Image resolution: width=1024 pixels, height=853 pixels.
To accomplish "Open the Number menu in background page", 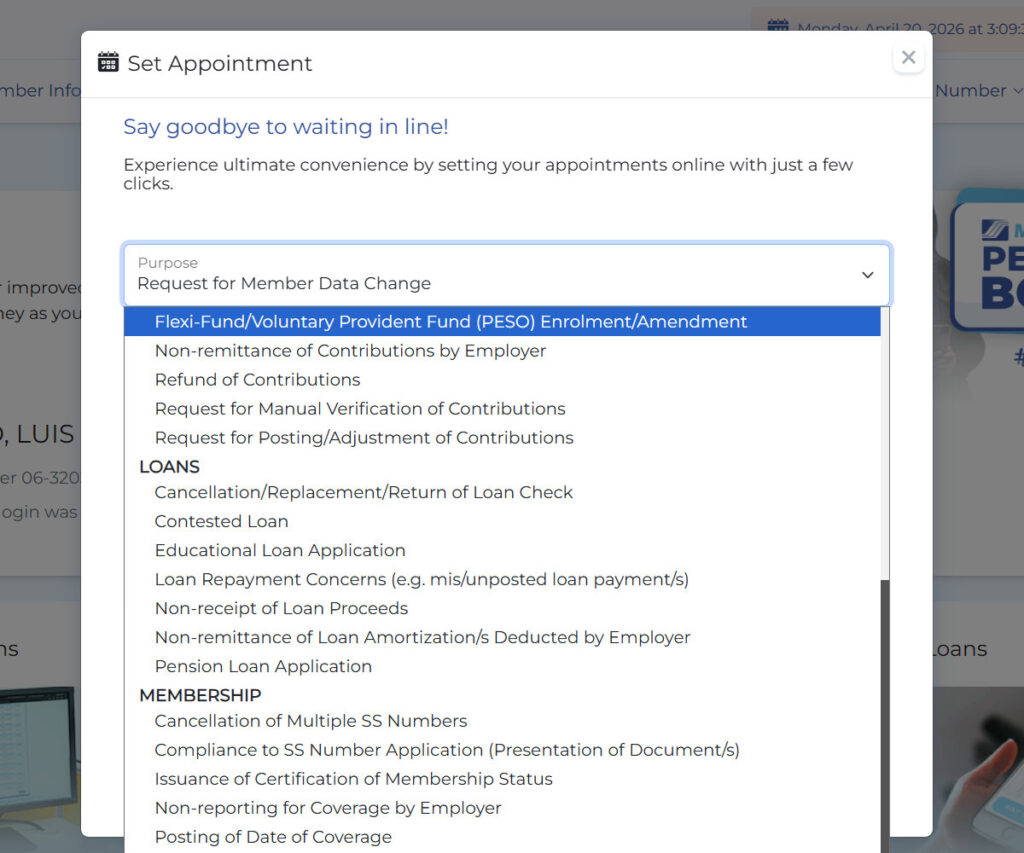I will coord(978,90).
